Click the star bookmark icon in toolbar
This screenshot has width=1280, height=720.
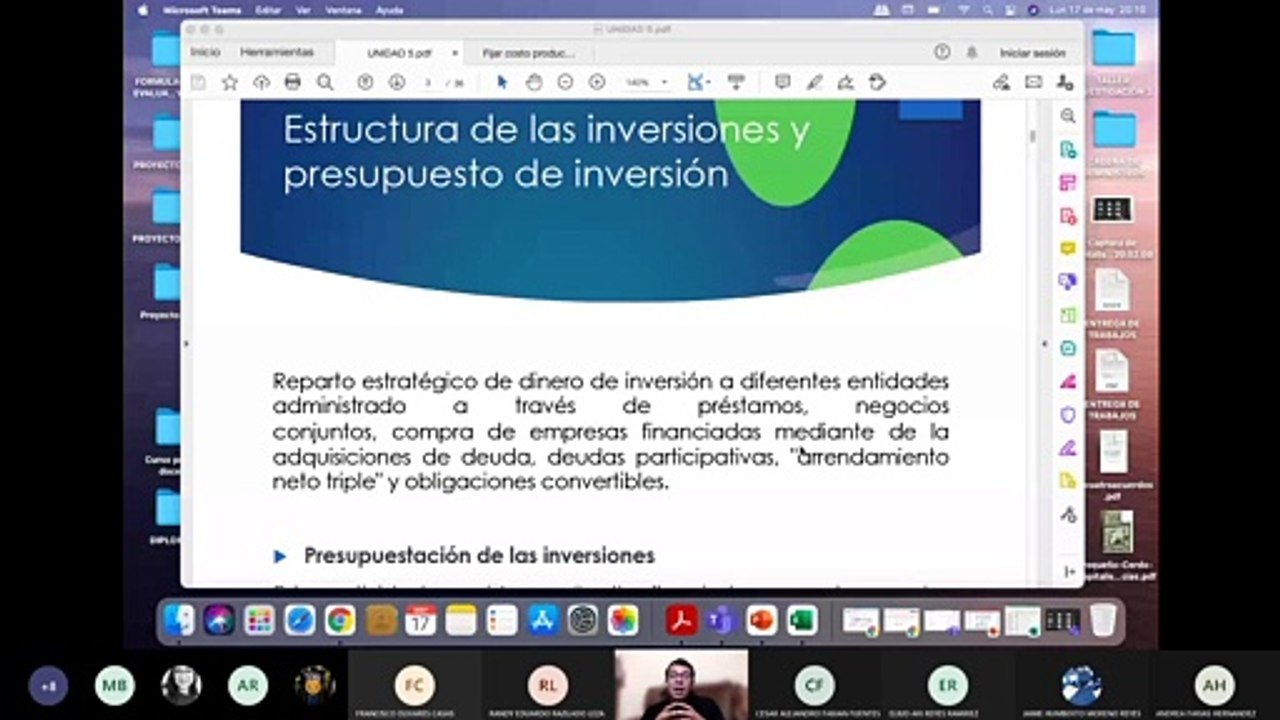tap(230, 82)
